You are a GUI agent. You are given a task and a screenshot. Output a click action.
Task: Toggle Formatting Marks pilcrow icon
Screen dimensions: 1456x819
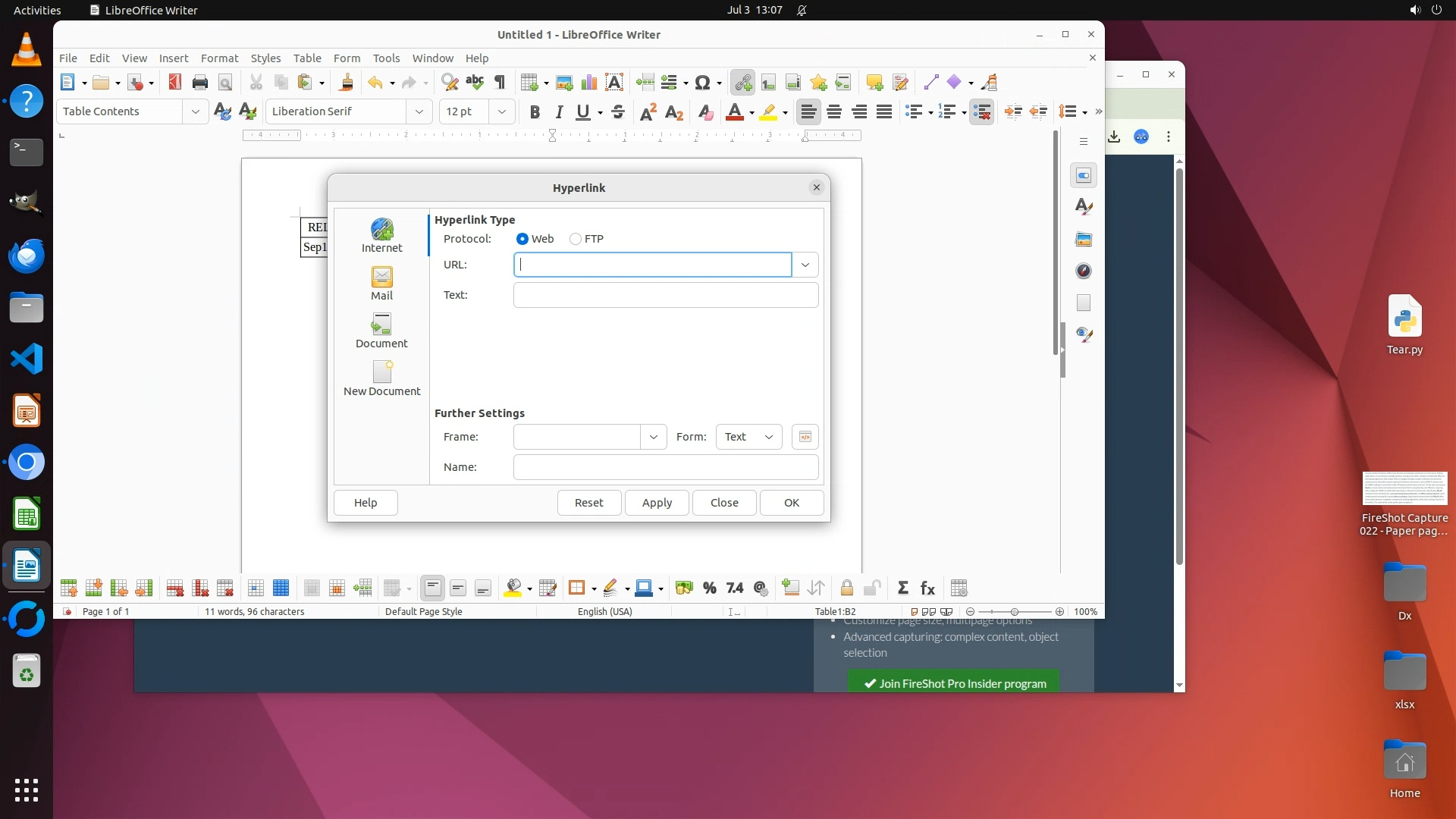[x=500, y=83]
